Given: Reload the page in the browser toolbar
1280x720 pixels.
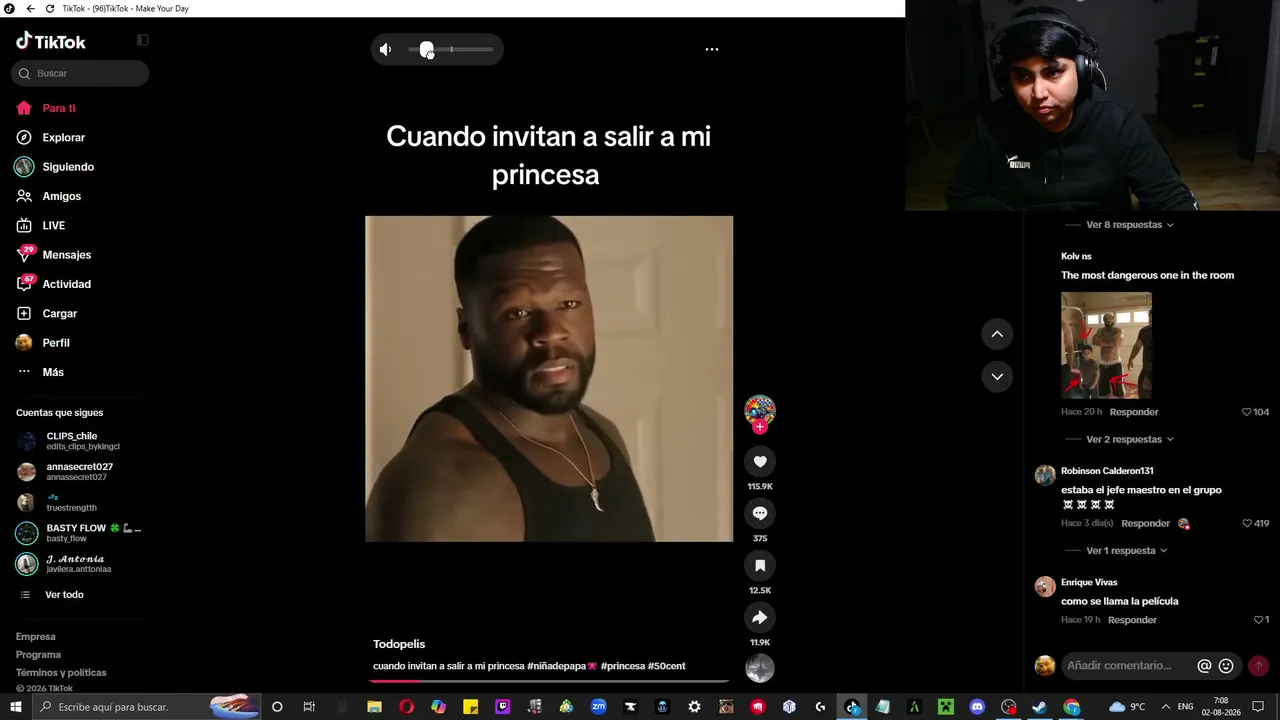Looking at the screenshot, I should click(50, 9).
